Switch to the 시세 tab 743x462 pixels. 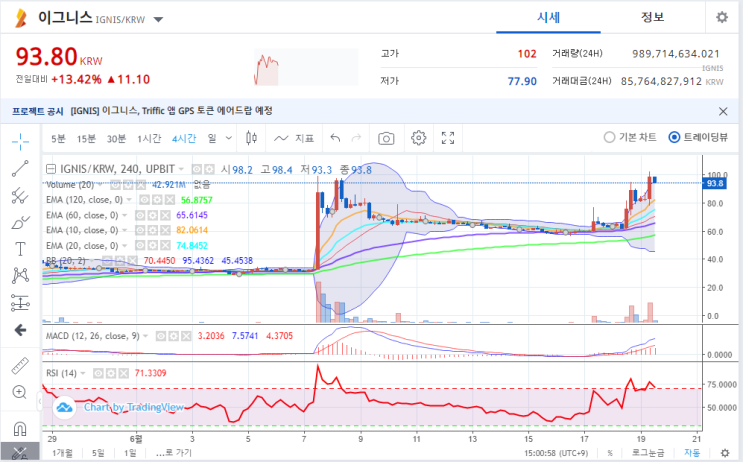click(x=548, y=18)
